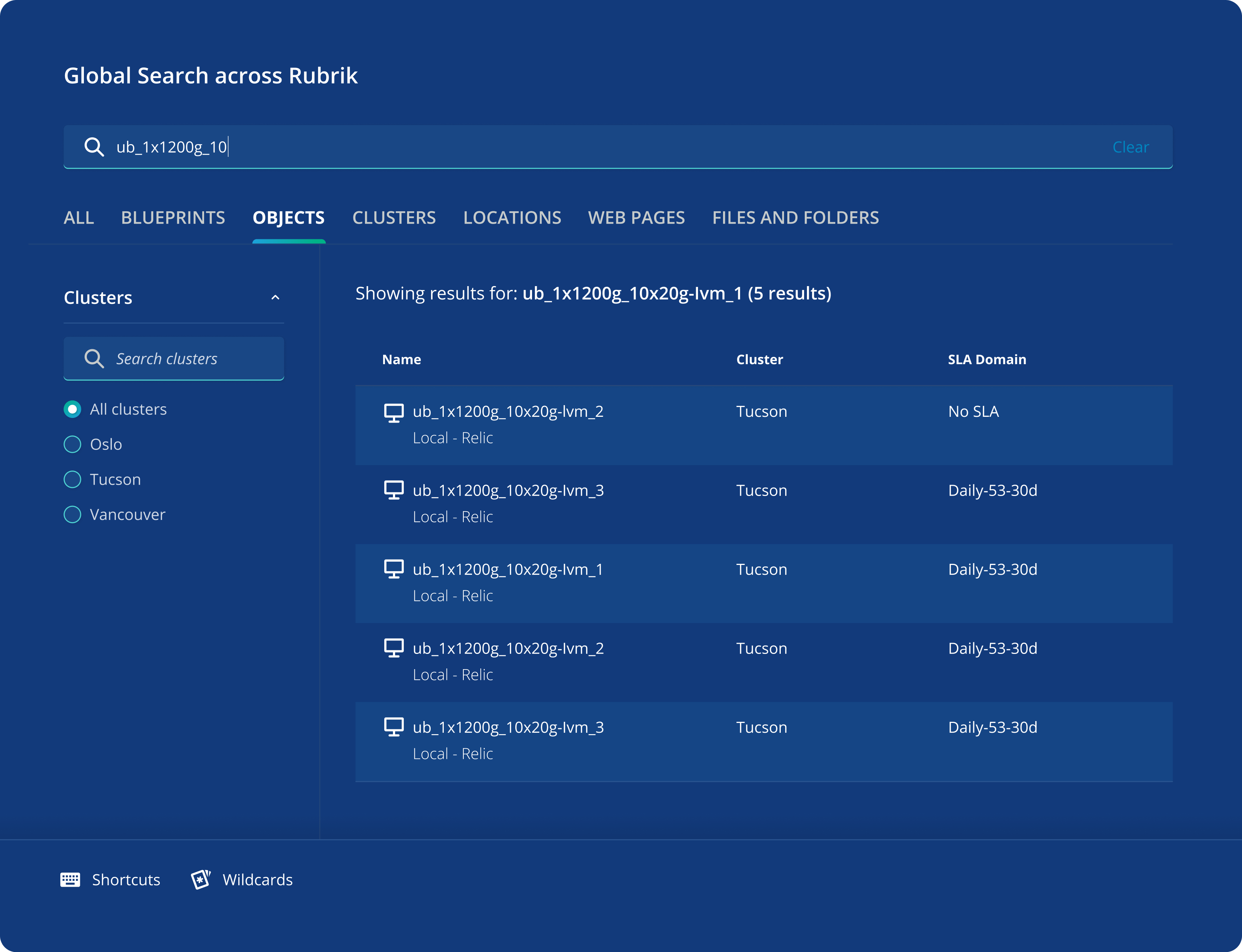Click into the global search field
This screenshot has height=952, width=1242.
[618, 147]
